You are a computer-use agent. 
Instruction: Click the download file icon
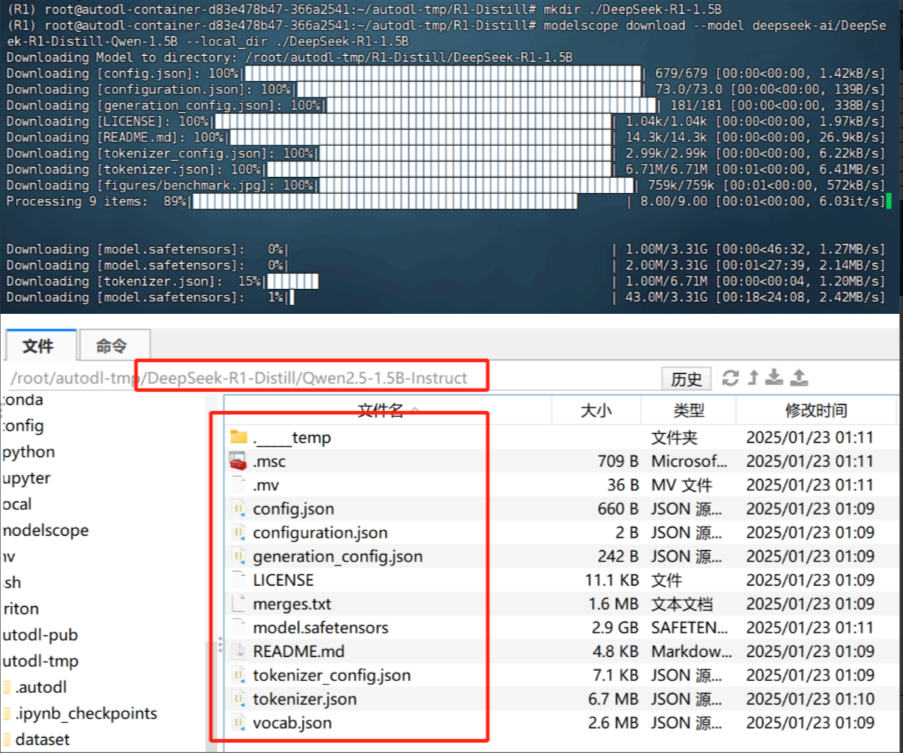click(774, 378)
